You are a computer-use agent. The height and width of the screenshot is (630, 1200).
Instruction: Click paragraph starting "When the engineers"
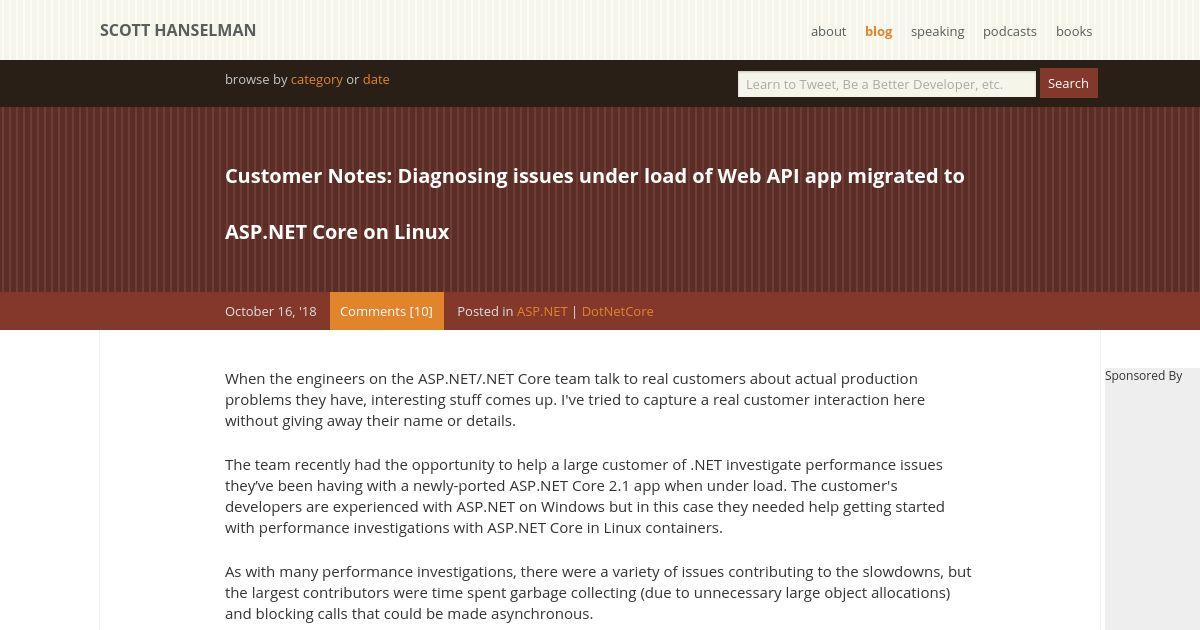click(x=575, y=399)
